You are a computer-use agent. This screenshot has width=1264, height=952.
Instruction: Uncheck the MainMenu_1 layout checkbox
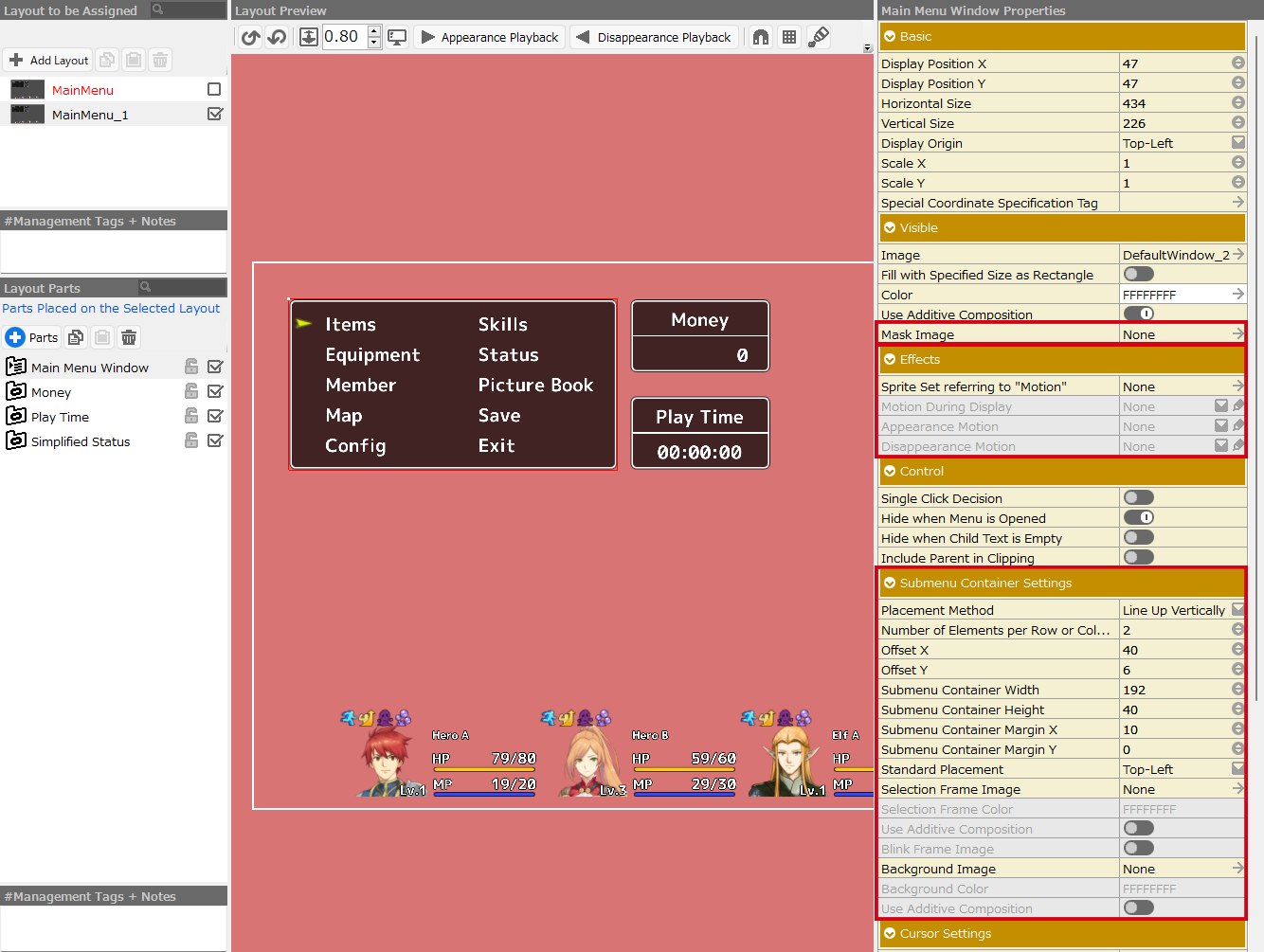(x=215, y=114)
